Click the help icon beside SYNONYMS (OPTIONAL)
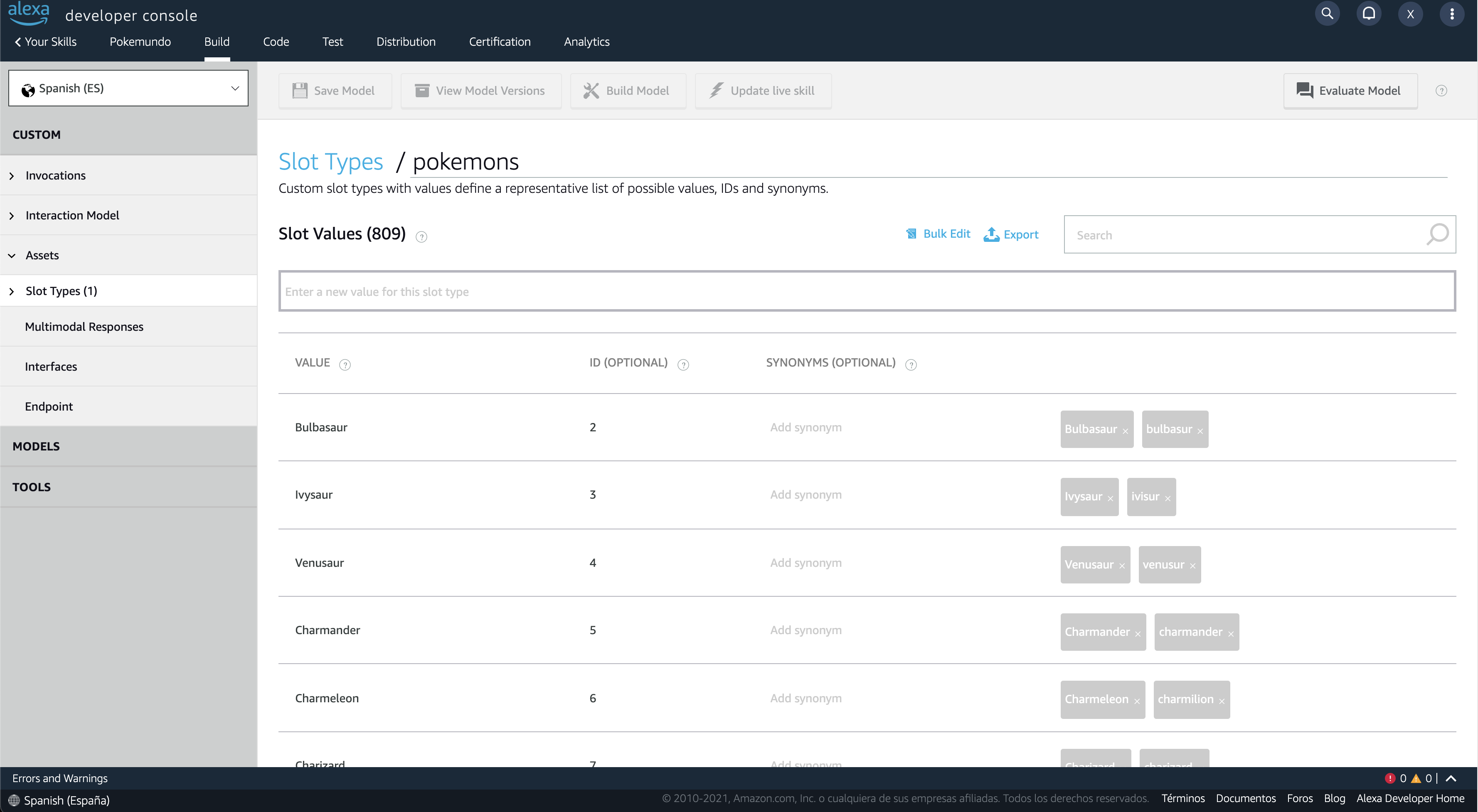This screenshot has width=1478, height=812. pos(911,364)
